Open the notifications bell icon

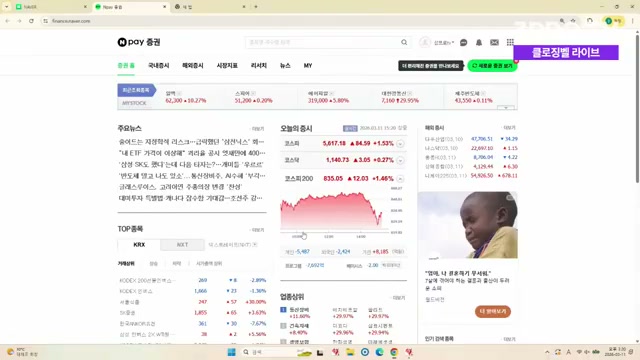(x=479, y=42)
